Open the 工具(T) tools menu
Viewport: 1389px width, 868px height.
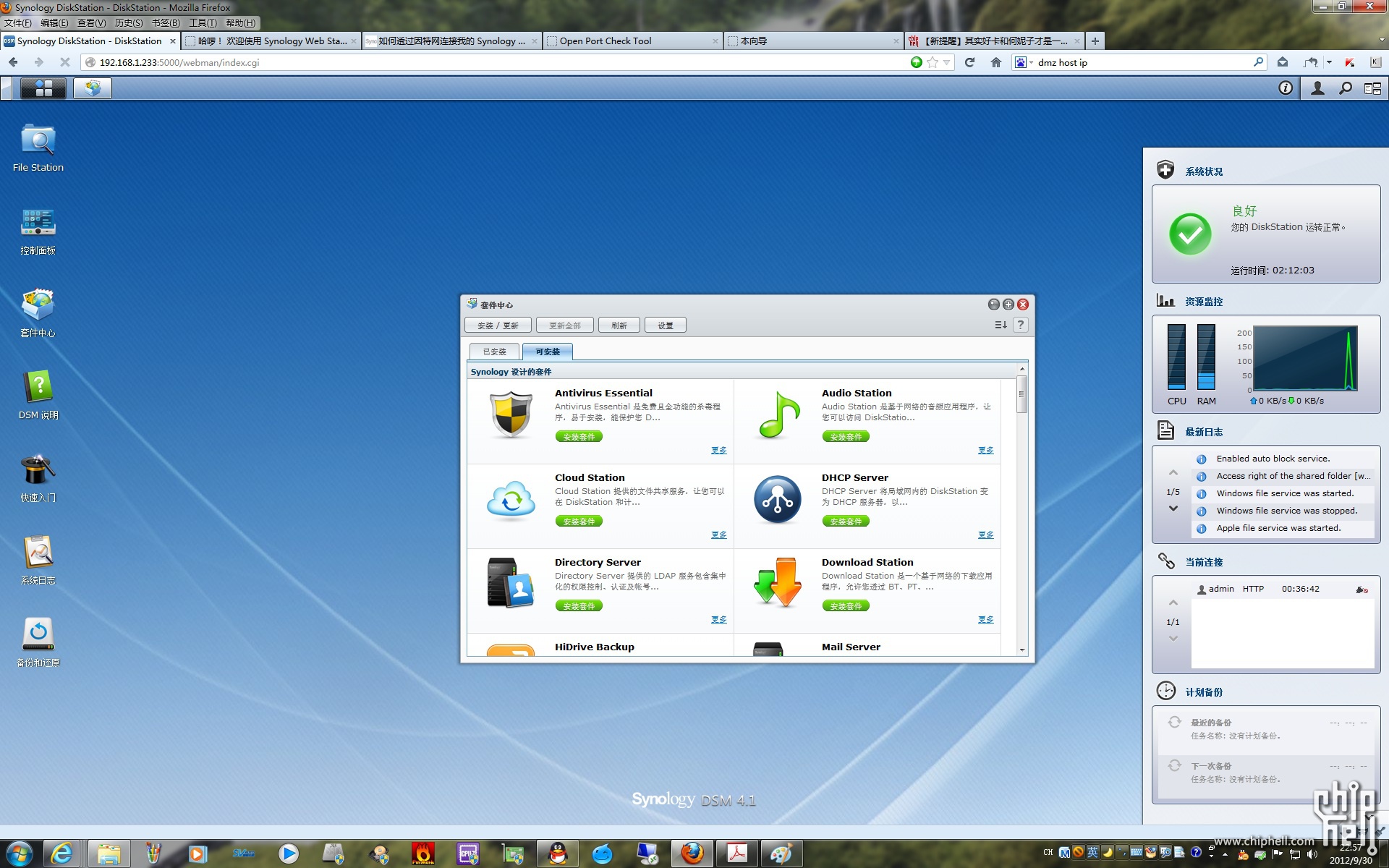(x=203, y=23)
